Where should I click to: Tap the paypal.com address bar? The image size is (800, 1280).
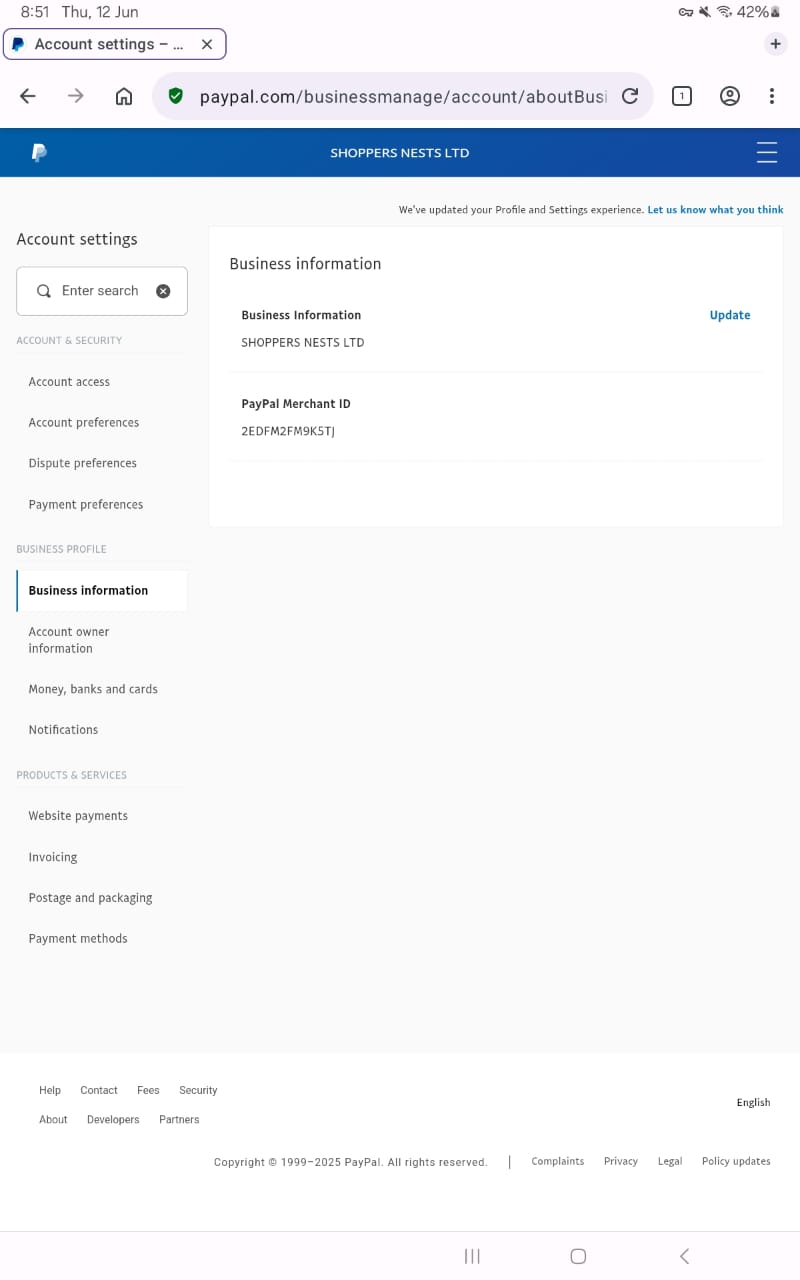tap(400, 96)
